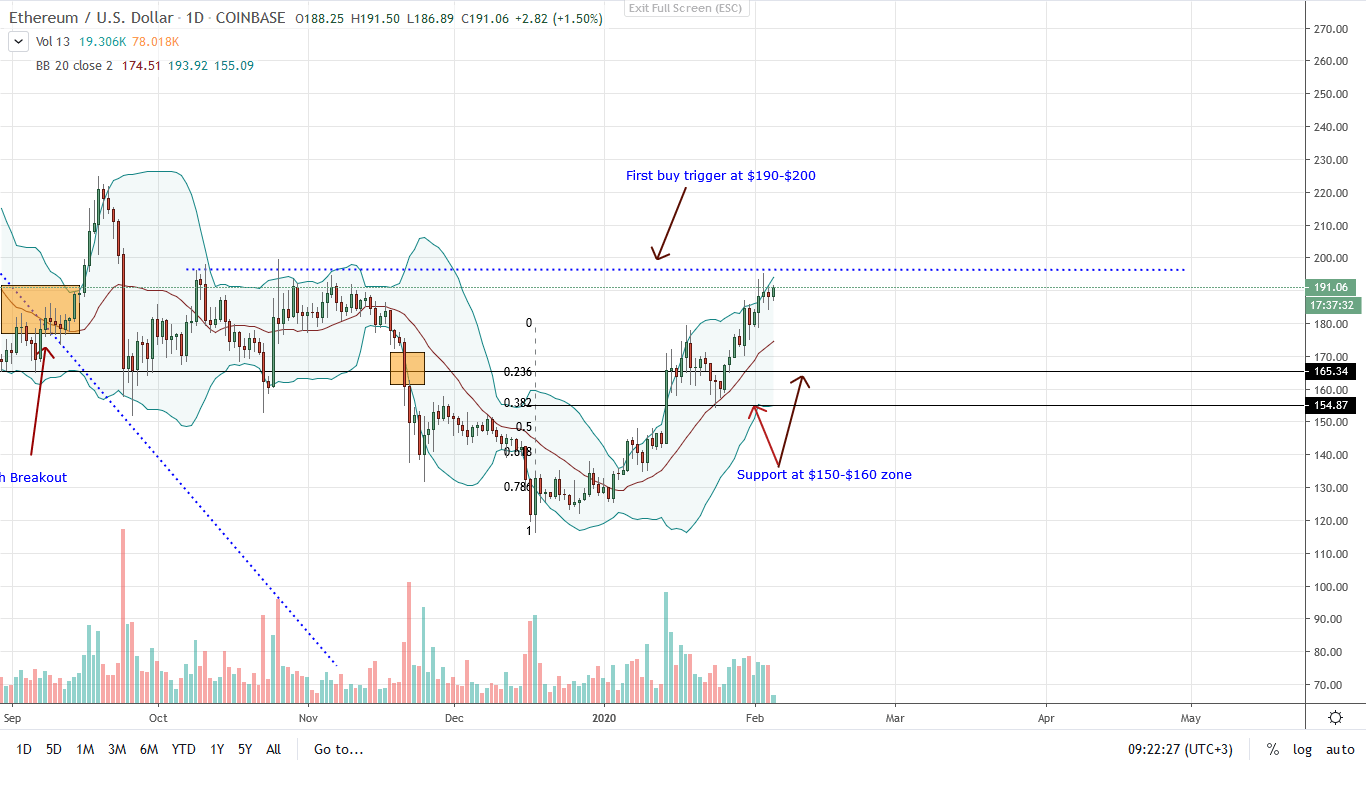This screenshot has height=798, width=1366.
Task: Open chart settings gear icon
Action: (x=1335, y=717)
